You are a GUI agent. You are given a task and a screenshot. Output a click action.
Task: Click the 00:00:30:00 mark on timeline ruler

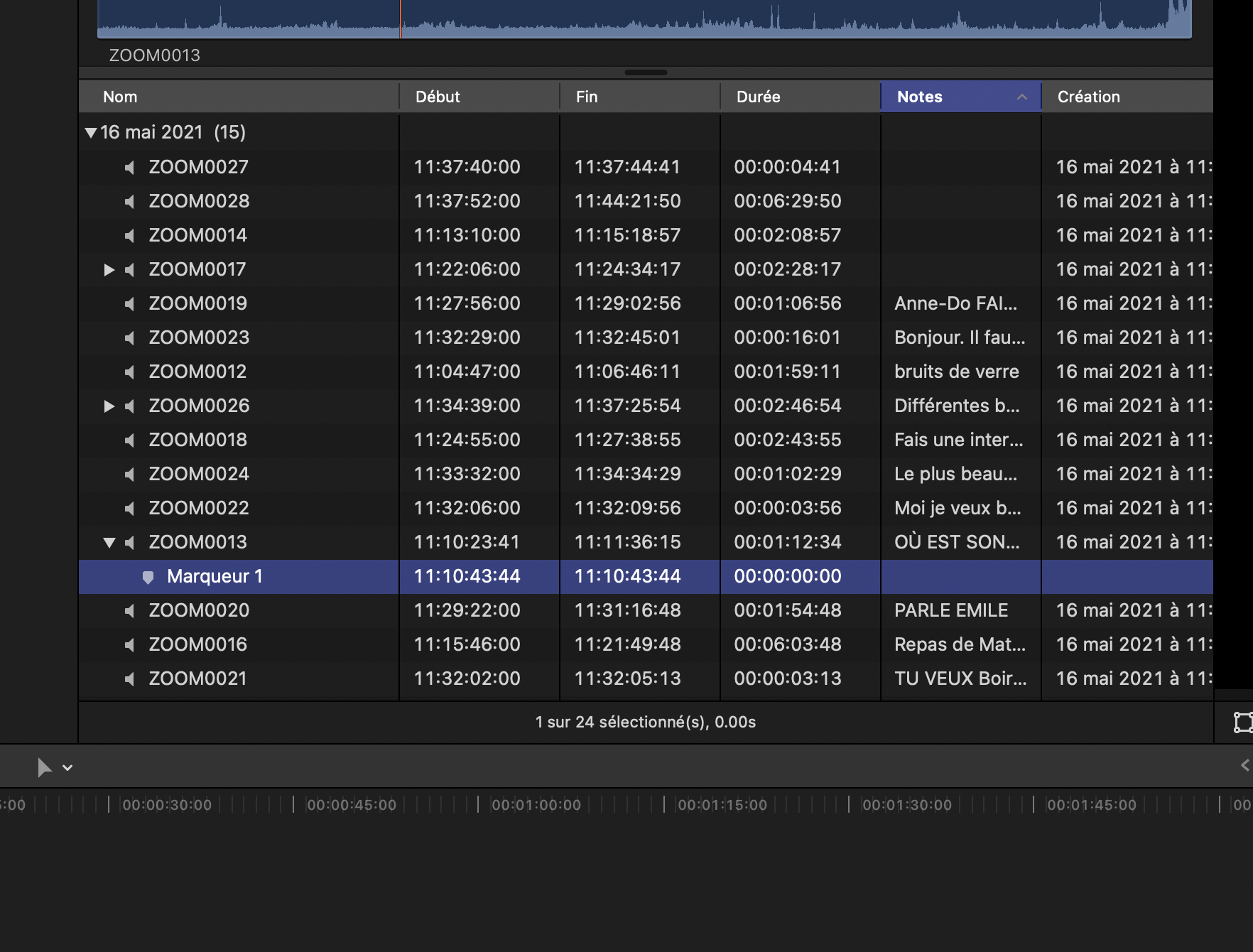pyautogui.click(x=167, y=805)
